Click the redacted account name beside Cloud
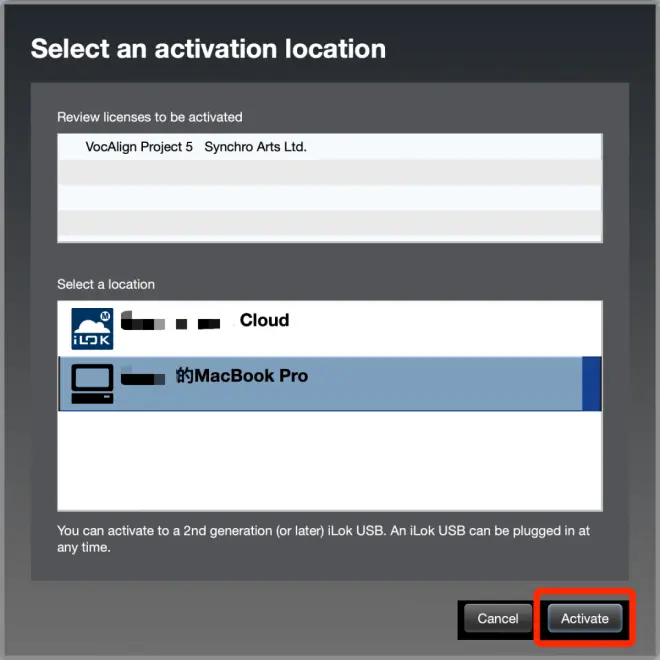This screenshot has width=660, height=660. coord(170,322)
